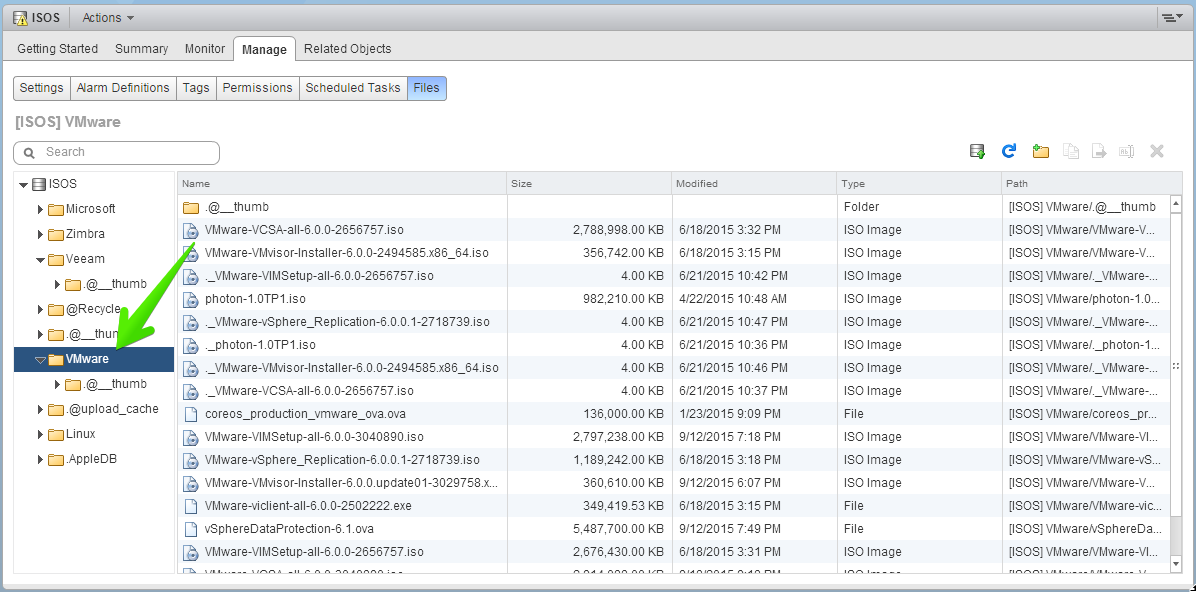Switch to the Summary tab
The height and width of the screenshot is (592, 1196).
tap(141, 49)
